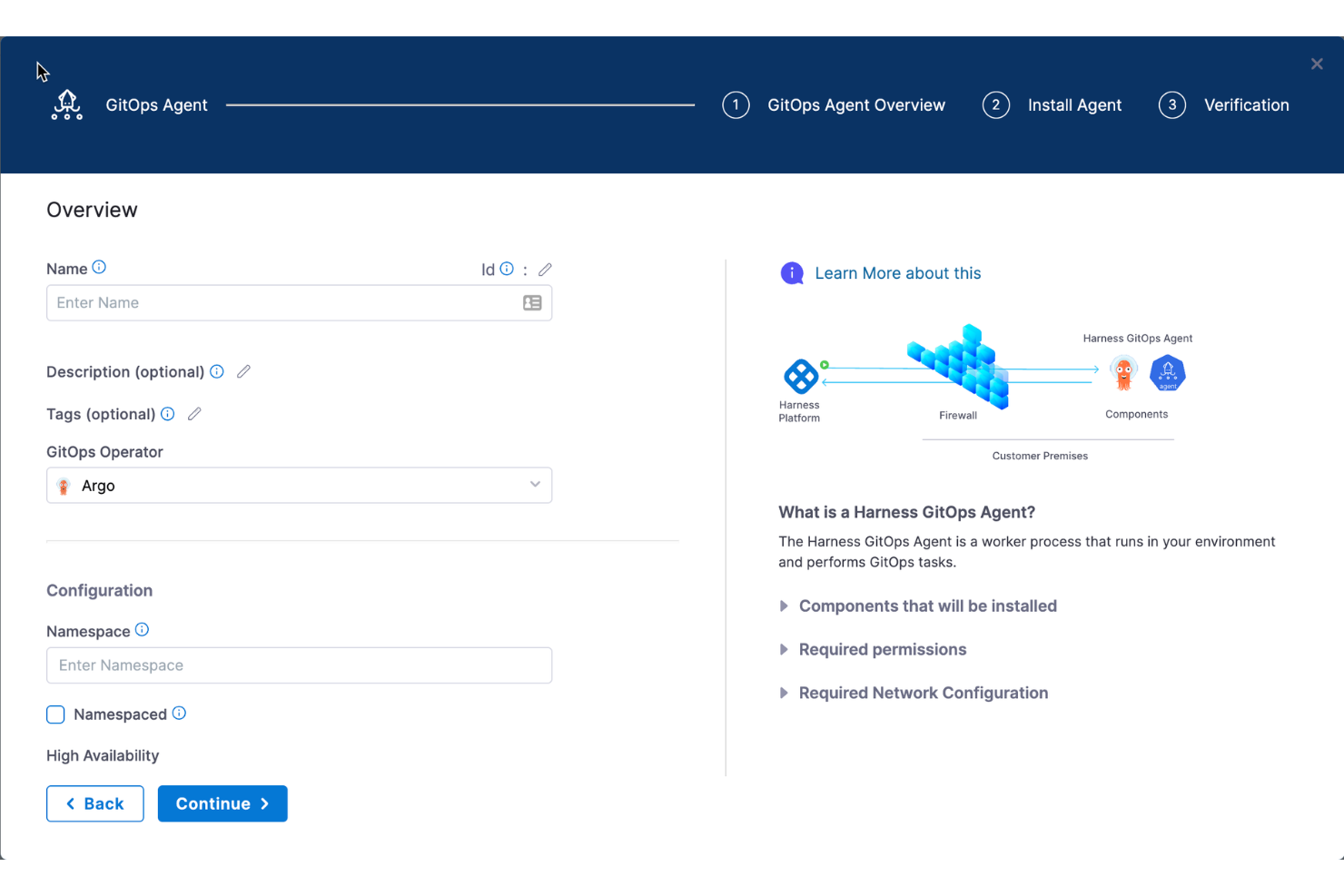The width and height of the screenshot is (1344, 896).
Task: Click the Namespace info icon
Action: coord(142,630)
